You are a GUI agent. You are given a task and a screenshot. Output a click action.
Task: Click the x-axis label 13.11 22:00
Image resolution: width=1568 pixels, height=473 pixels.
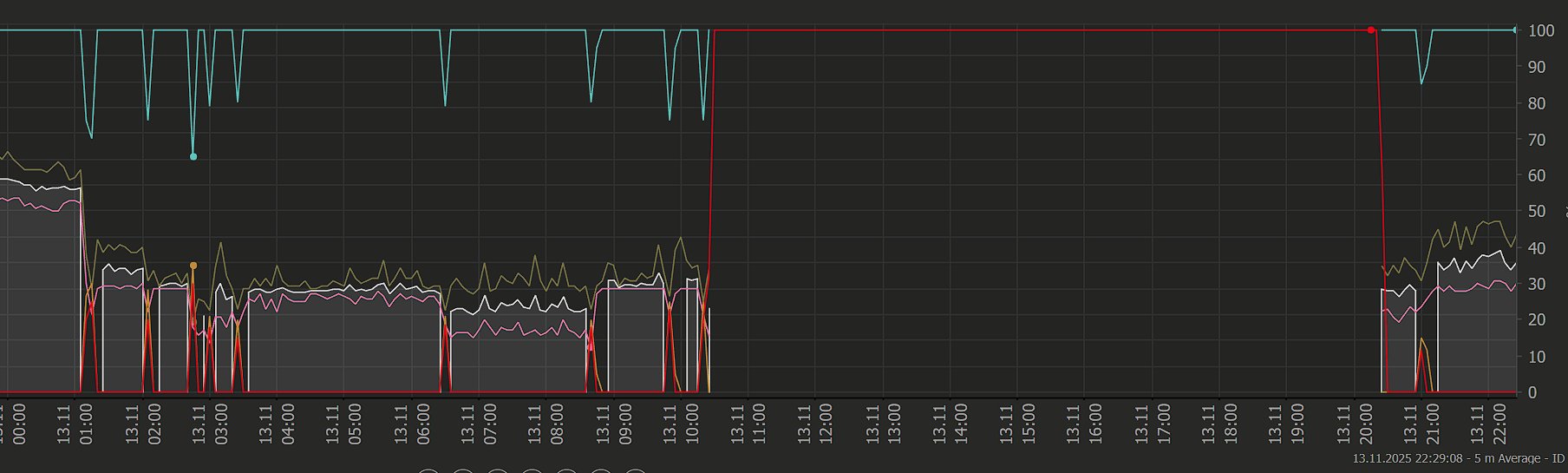[1487, 424]
